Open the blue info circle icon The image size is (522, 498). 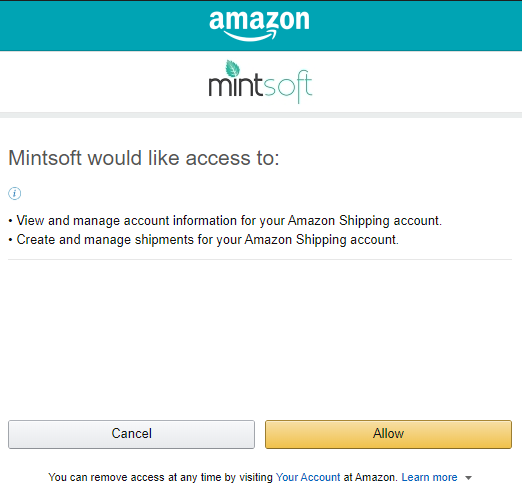tap(15, 193)
